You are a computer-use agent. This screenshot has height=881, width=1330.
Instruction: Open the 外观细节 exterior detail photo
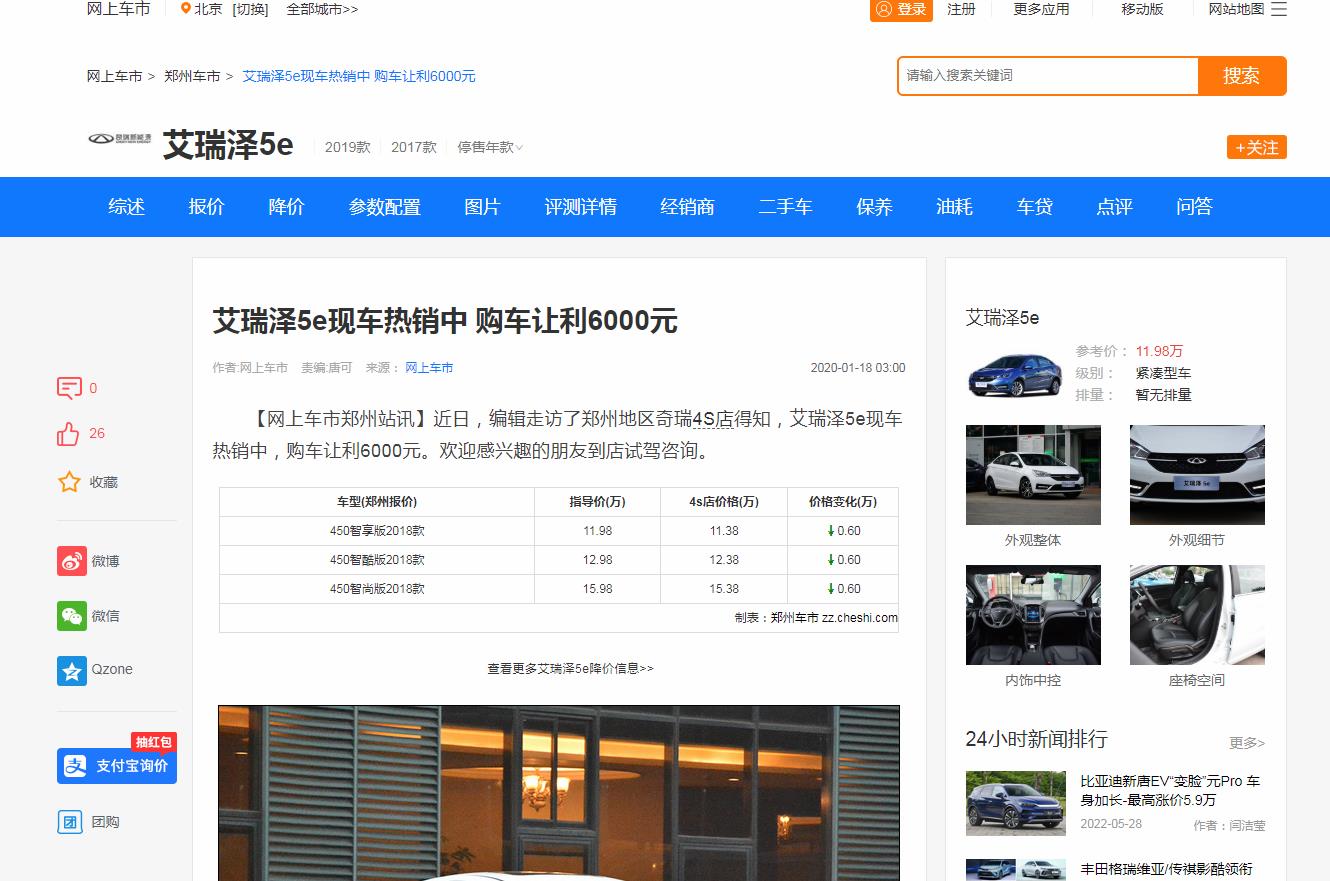tap(1197, 475)
